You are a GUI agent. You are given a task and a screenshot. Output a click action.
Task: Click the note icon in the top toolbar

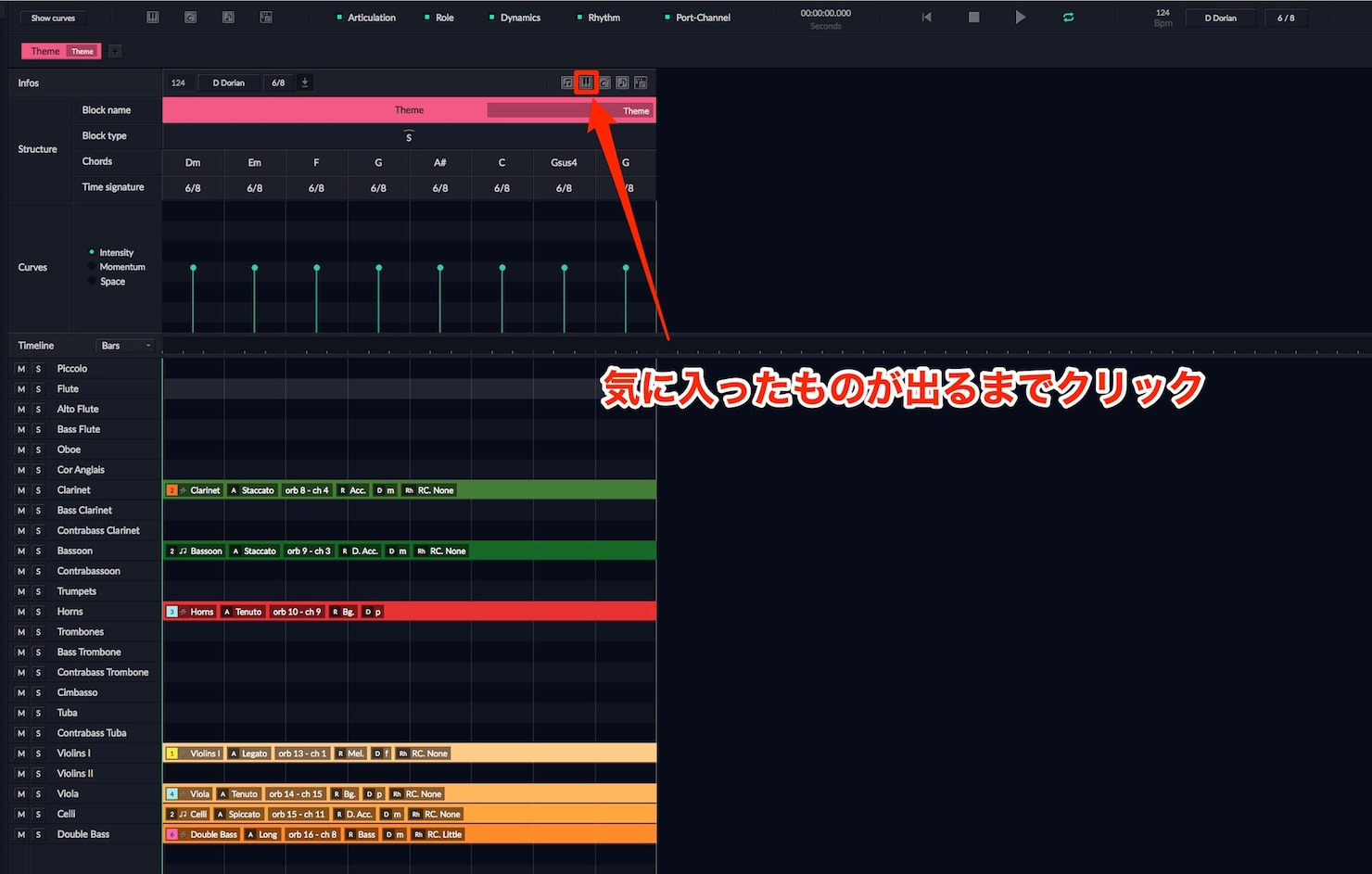point(228,18)
